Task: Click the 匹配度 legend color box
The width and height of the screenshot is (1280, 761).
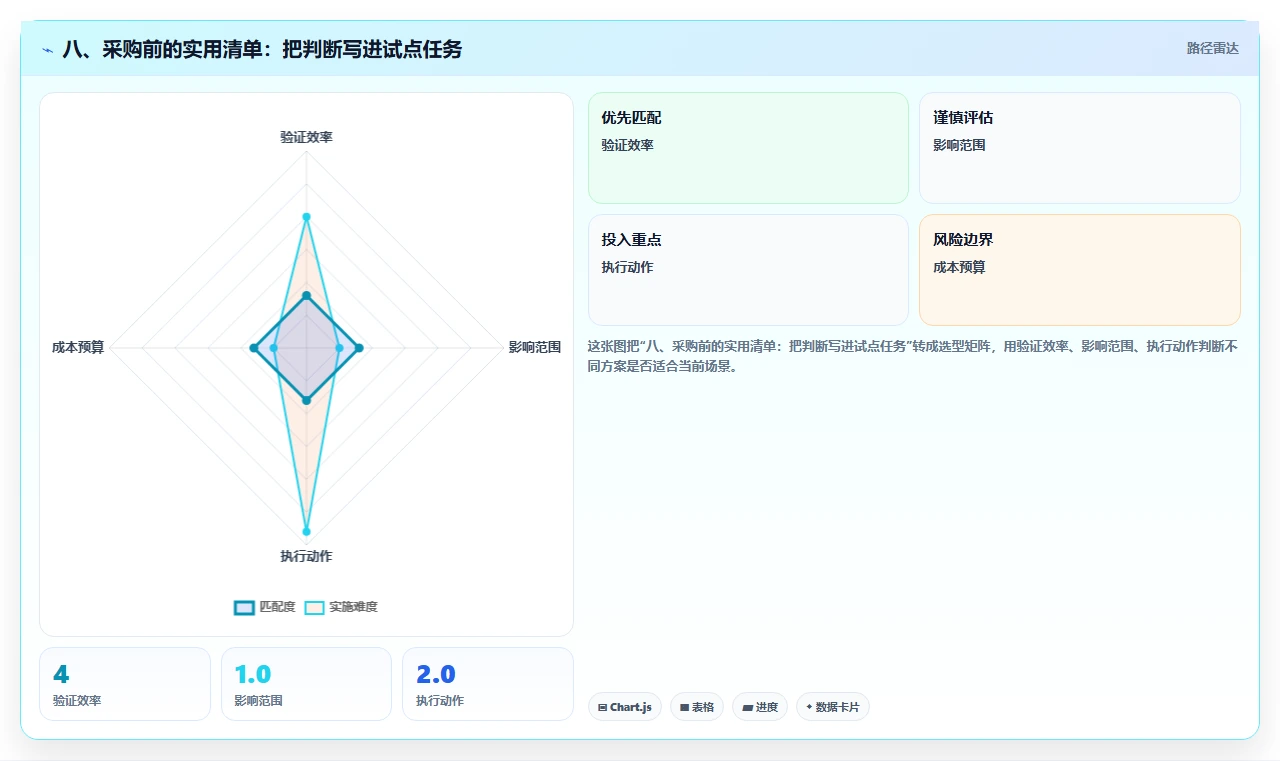Action: click(245, 607)
